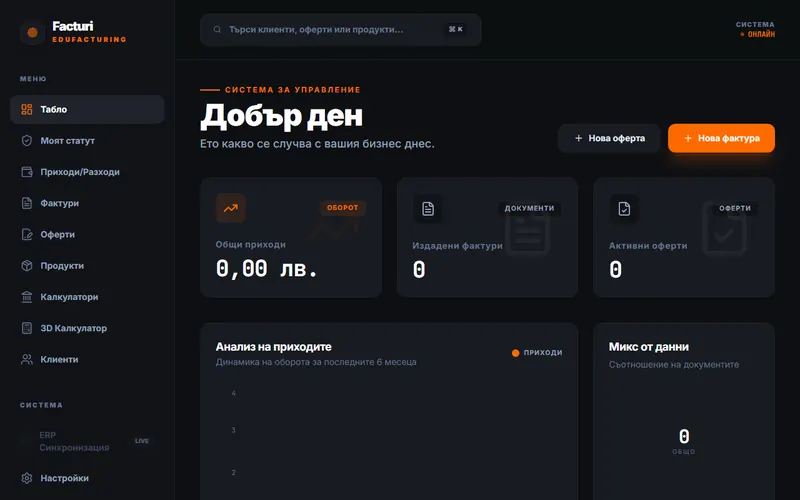Click the orange trend arrow icon on Оборот card

[231, 208]
